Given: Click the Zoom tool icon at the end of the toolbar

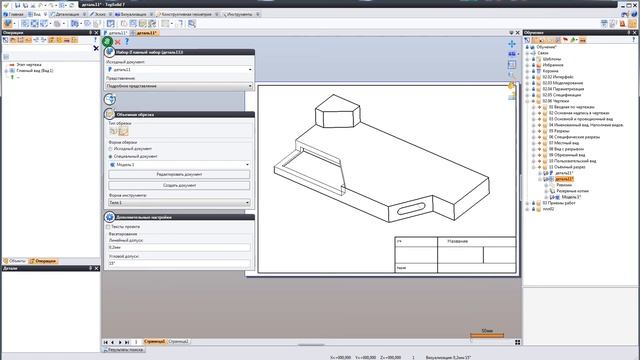Looking at the screenshot, I should (x=191, y=24).
